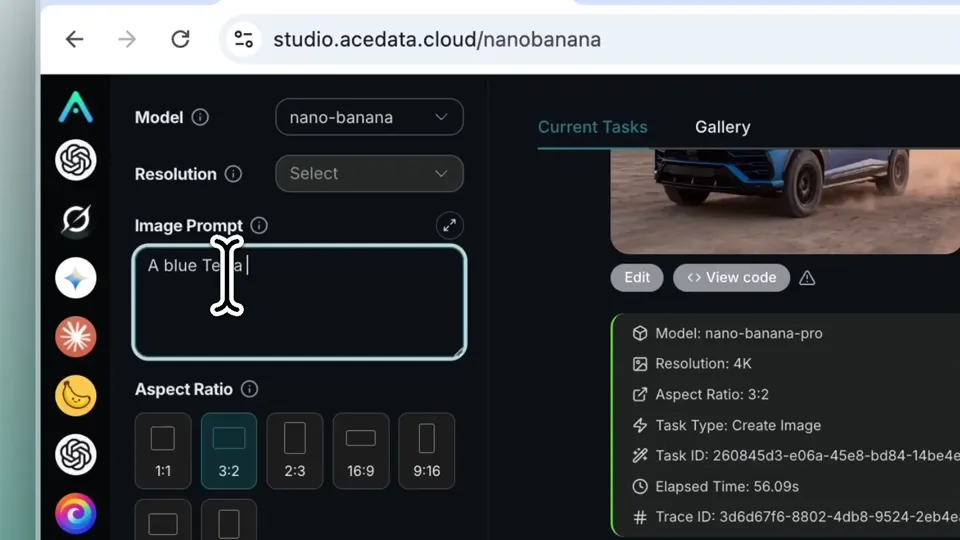Select the yellow banana icon in sidebar
The height and width of the screenshot is (540, 960).
click(76, 396)
